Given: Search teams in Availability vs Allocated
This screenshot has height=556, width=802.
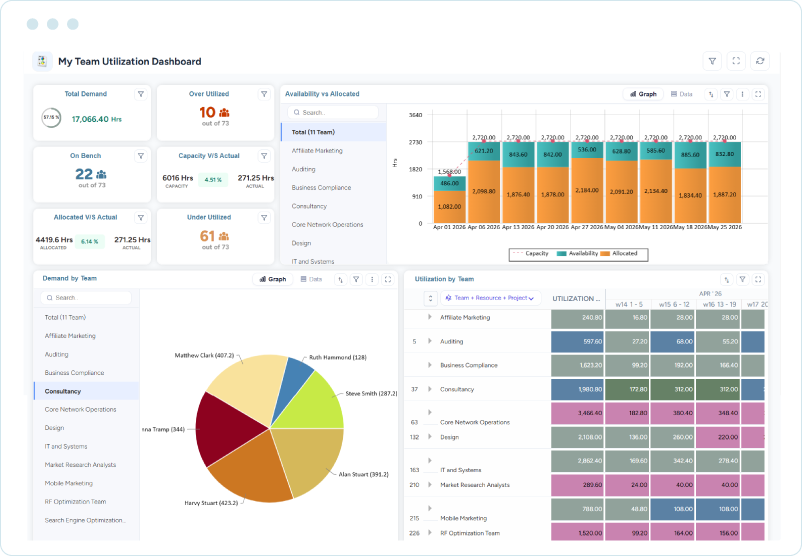Looking at the screenshot, I should click(x=333, y=113).
